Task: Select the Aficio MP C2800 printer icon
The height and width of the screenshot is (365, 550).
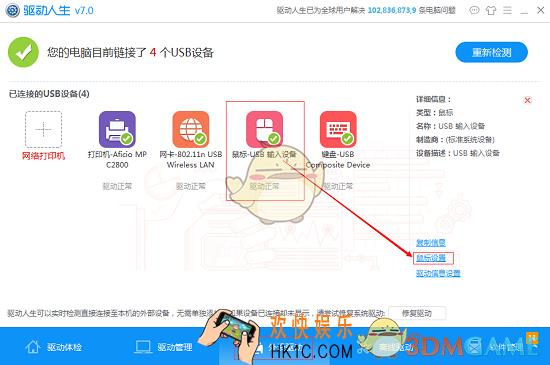Action: [117, 129]
